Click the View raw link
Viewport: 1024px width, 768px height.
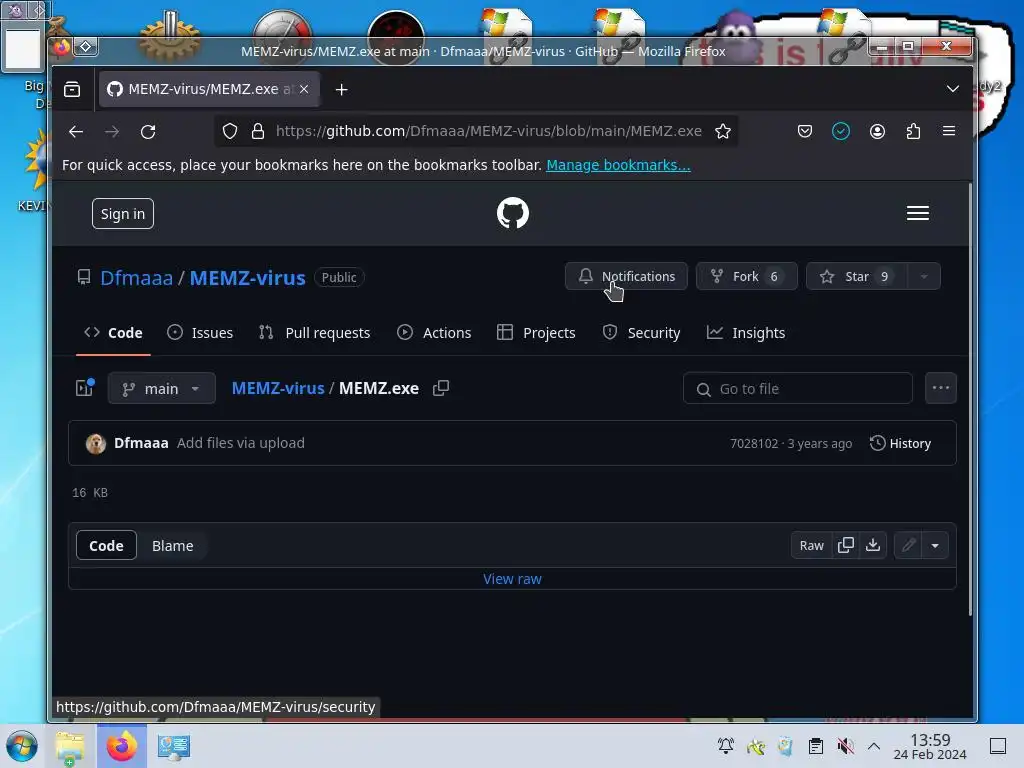click(x=513, y=579)
